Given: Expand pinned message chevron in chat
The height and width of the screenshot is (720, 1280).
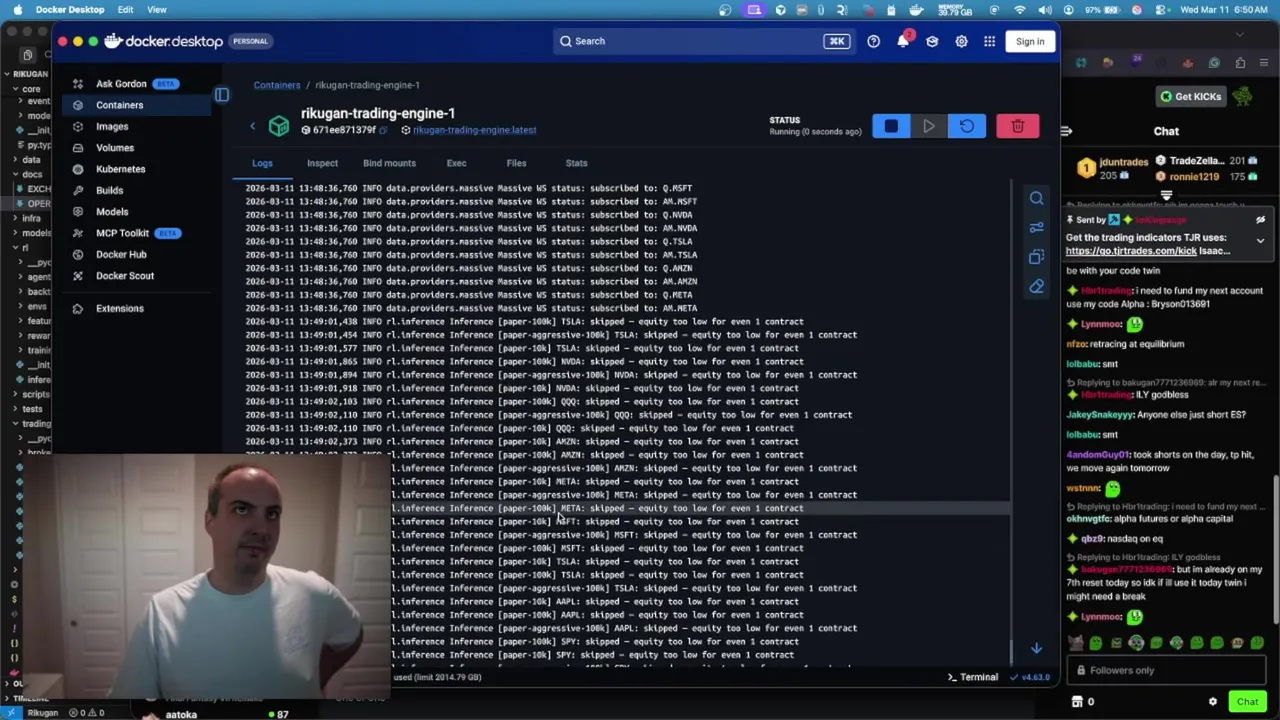Looking at the screenshot, I should tap(1260, 240).
